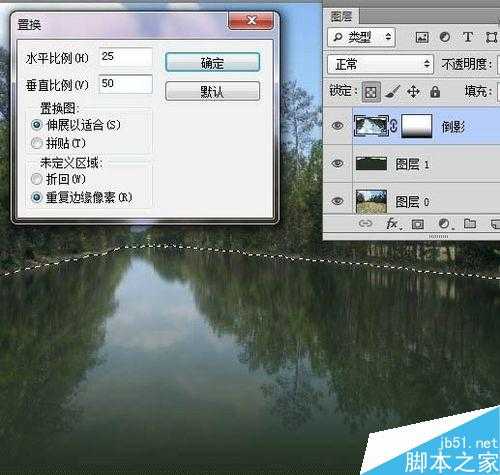The image size is (500, 475).
Task: Click the 确定 button
Action: pyautogui.click(x=212, y=62)
